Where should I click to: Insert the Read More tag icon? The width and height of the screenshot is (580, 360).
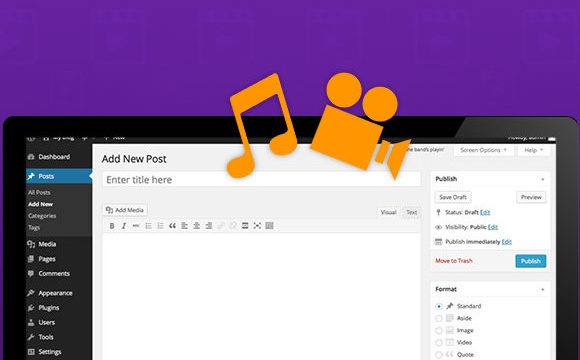[x=245, y=226]
